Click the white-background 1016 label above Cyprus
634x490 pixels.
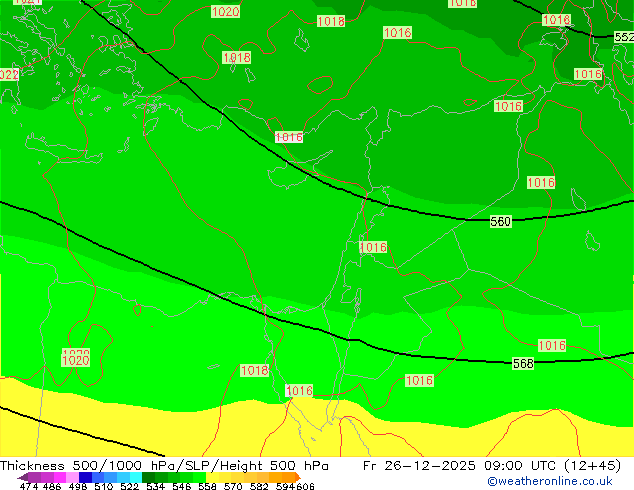[289, 137]
